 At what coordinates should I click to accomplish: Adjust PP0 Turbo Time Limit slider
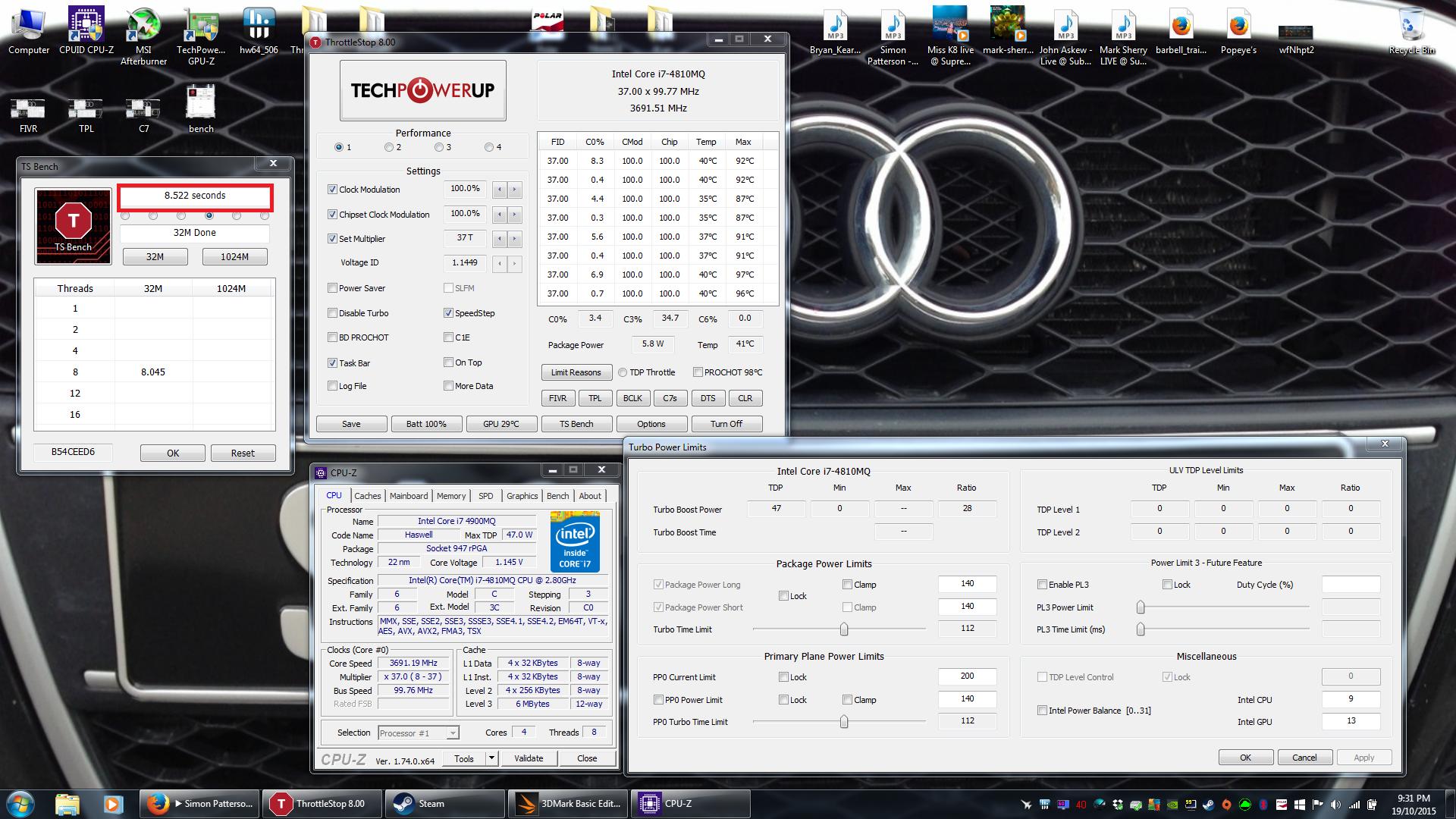[x=843, y=722]
